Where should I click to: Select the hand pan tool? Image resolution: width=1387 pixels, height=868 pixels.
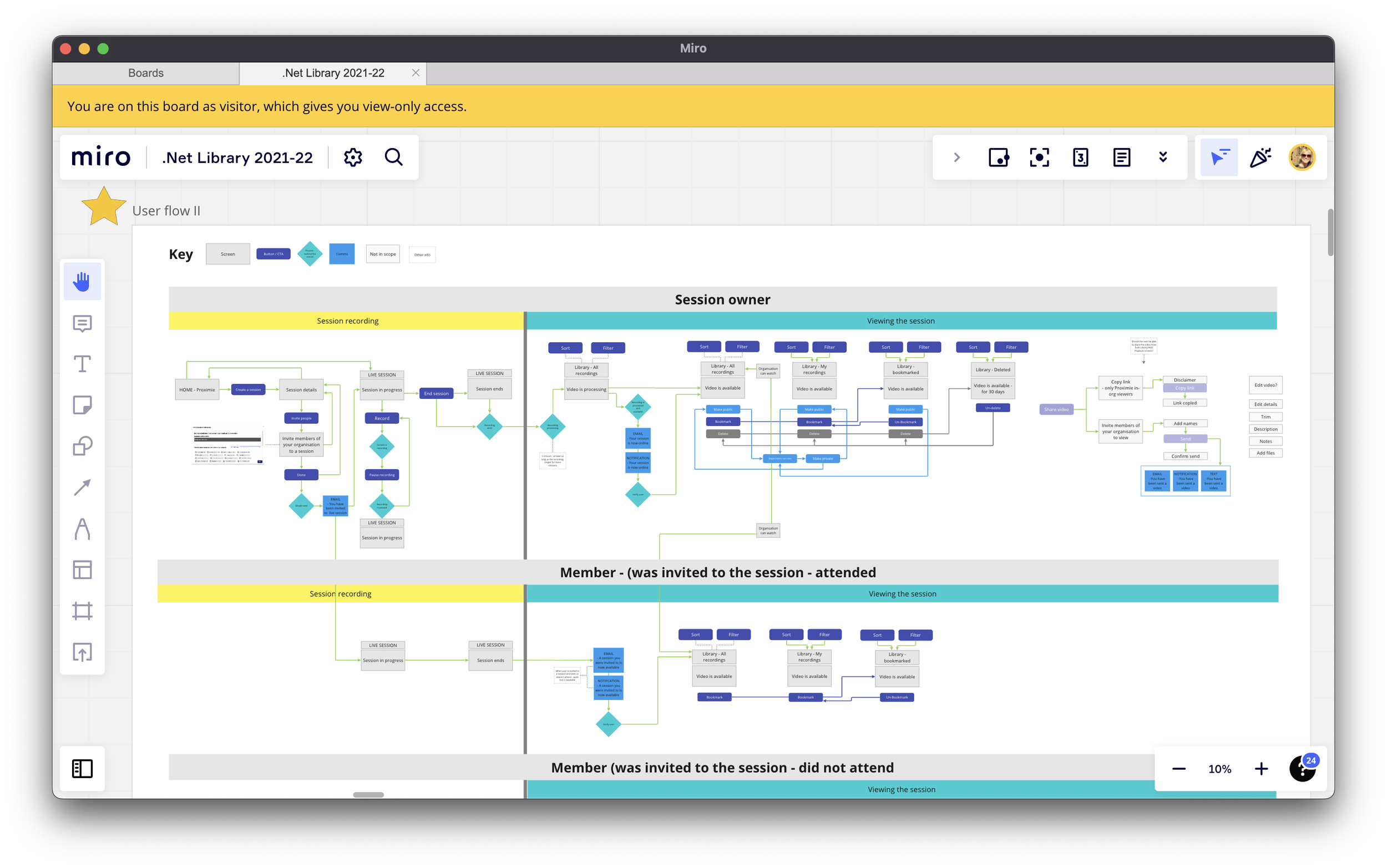pos(82,281)
